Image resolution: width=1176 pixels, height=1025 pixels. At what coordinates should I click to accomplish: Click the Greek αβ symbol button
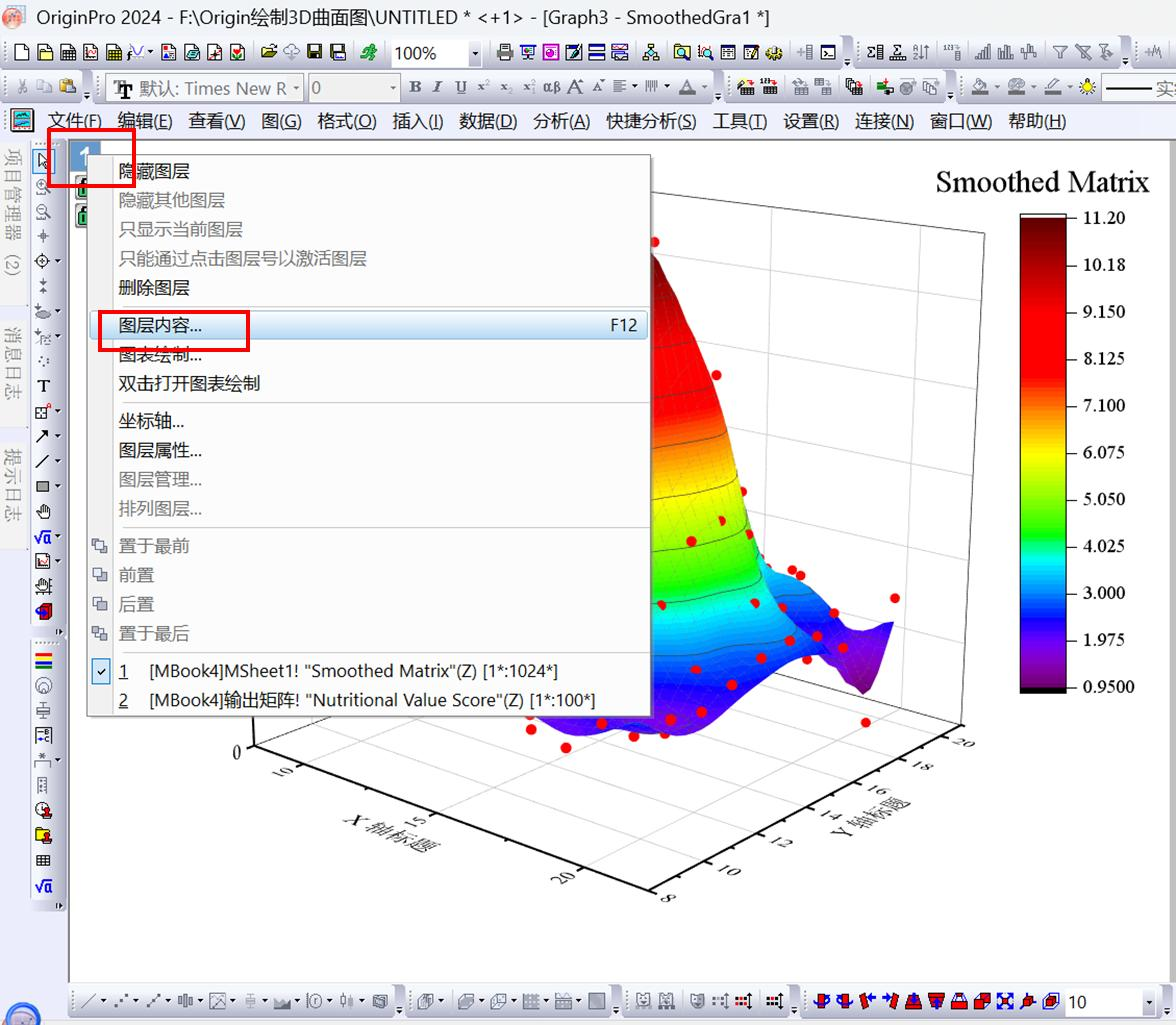[551, 88]
